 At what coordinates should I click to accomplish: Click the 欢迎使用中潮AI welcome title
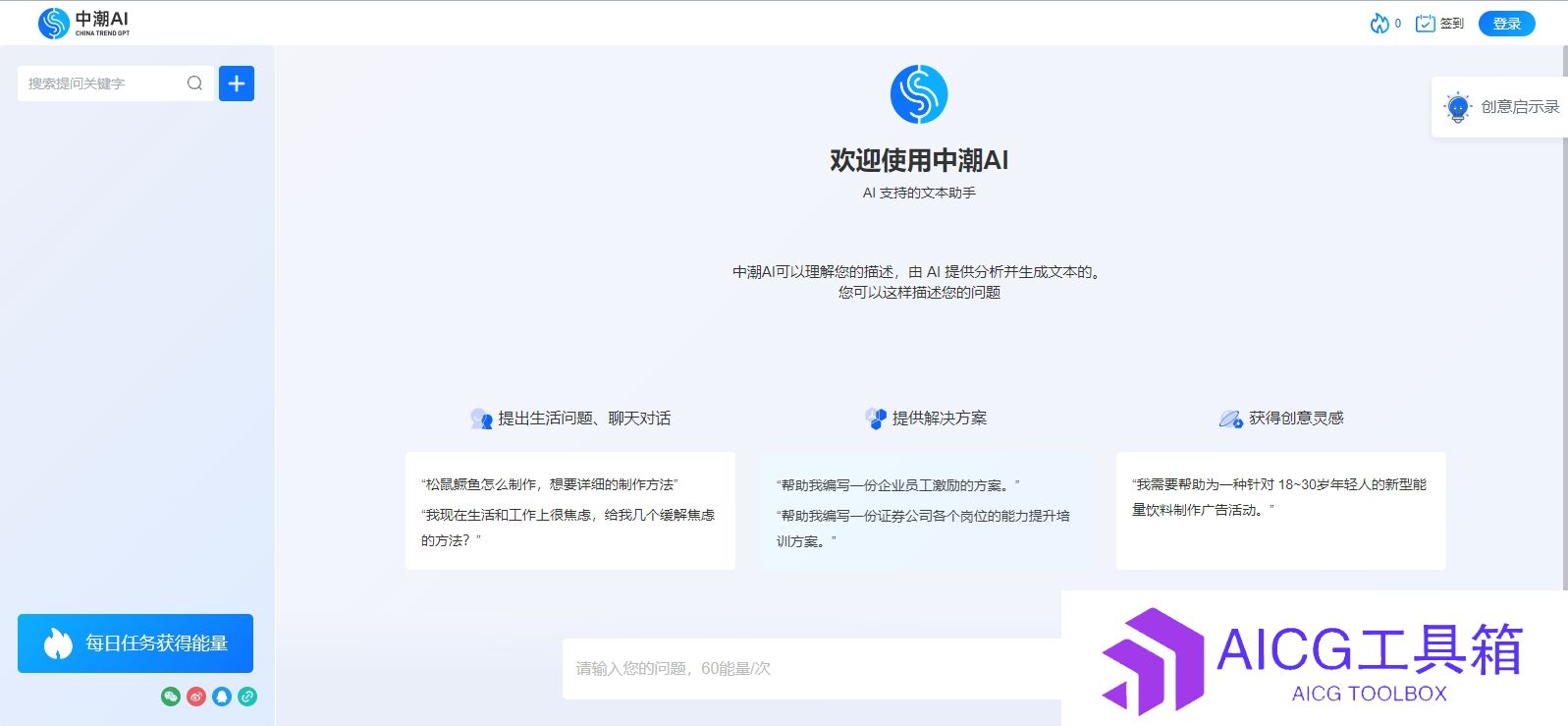[x=919, y=160]
